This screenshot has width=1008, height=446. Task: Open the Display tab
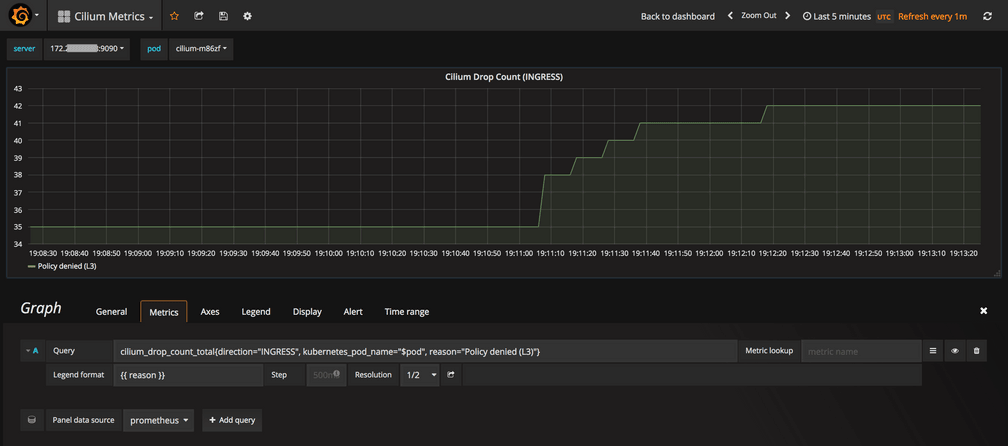pyautogui.click(x=307, y=312)
